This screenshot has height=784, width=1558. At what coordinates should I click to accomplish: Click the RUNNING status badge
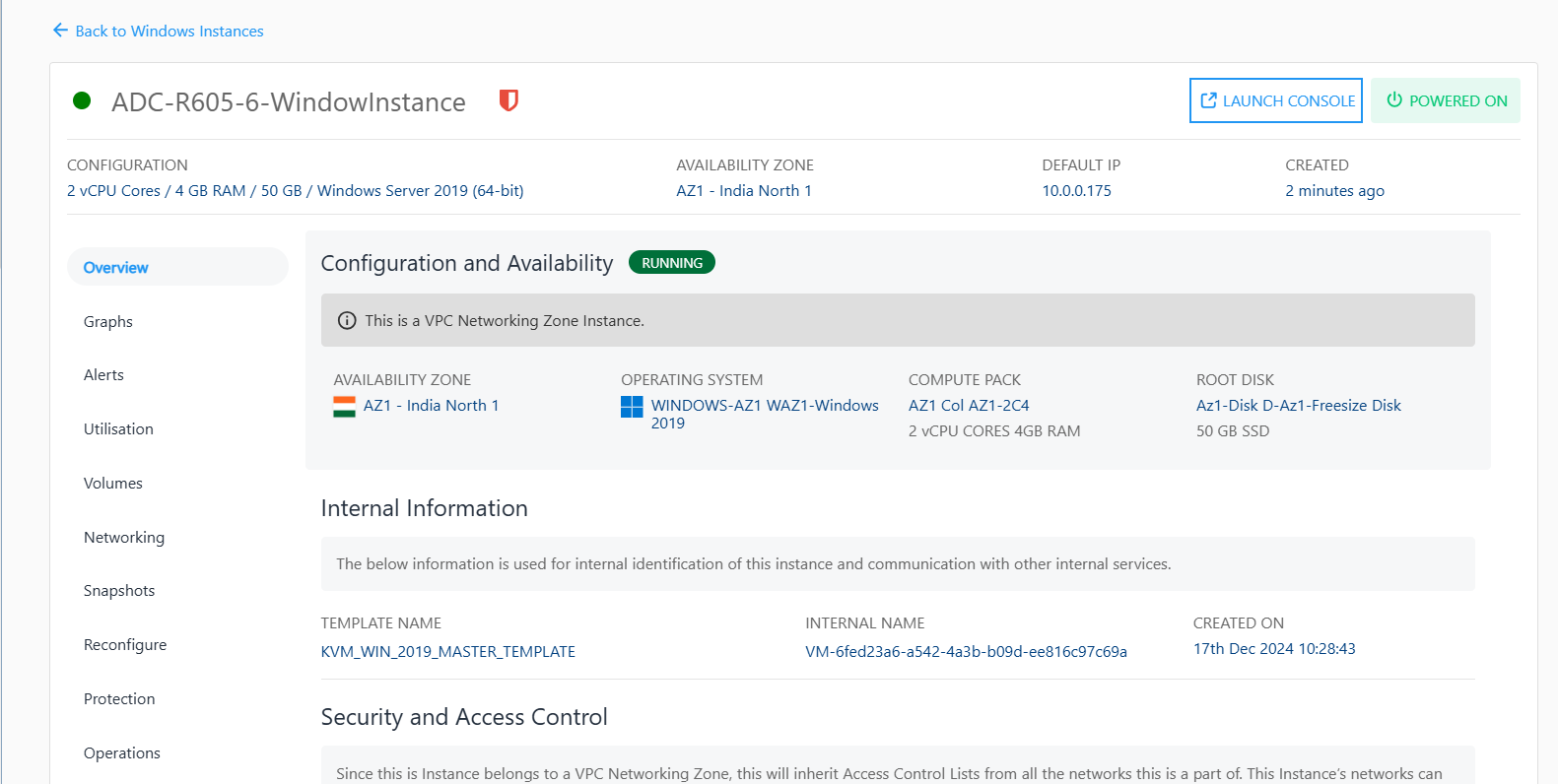[672, 263]
